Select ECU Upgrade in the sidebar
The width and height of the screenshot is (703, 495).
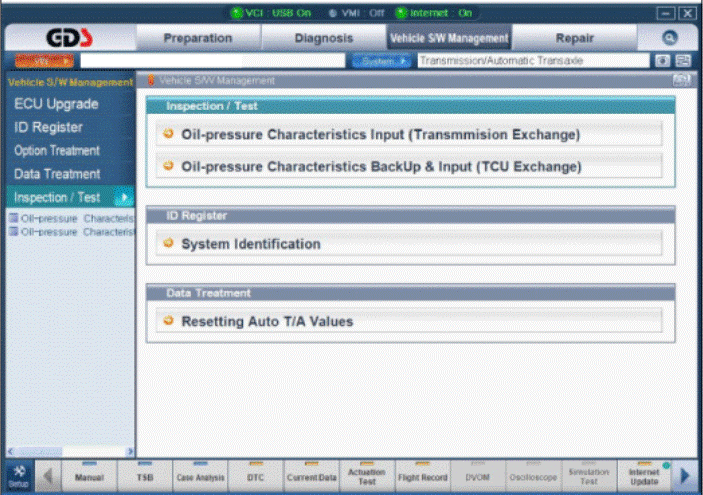click(56, 104)
